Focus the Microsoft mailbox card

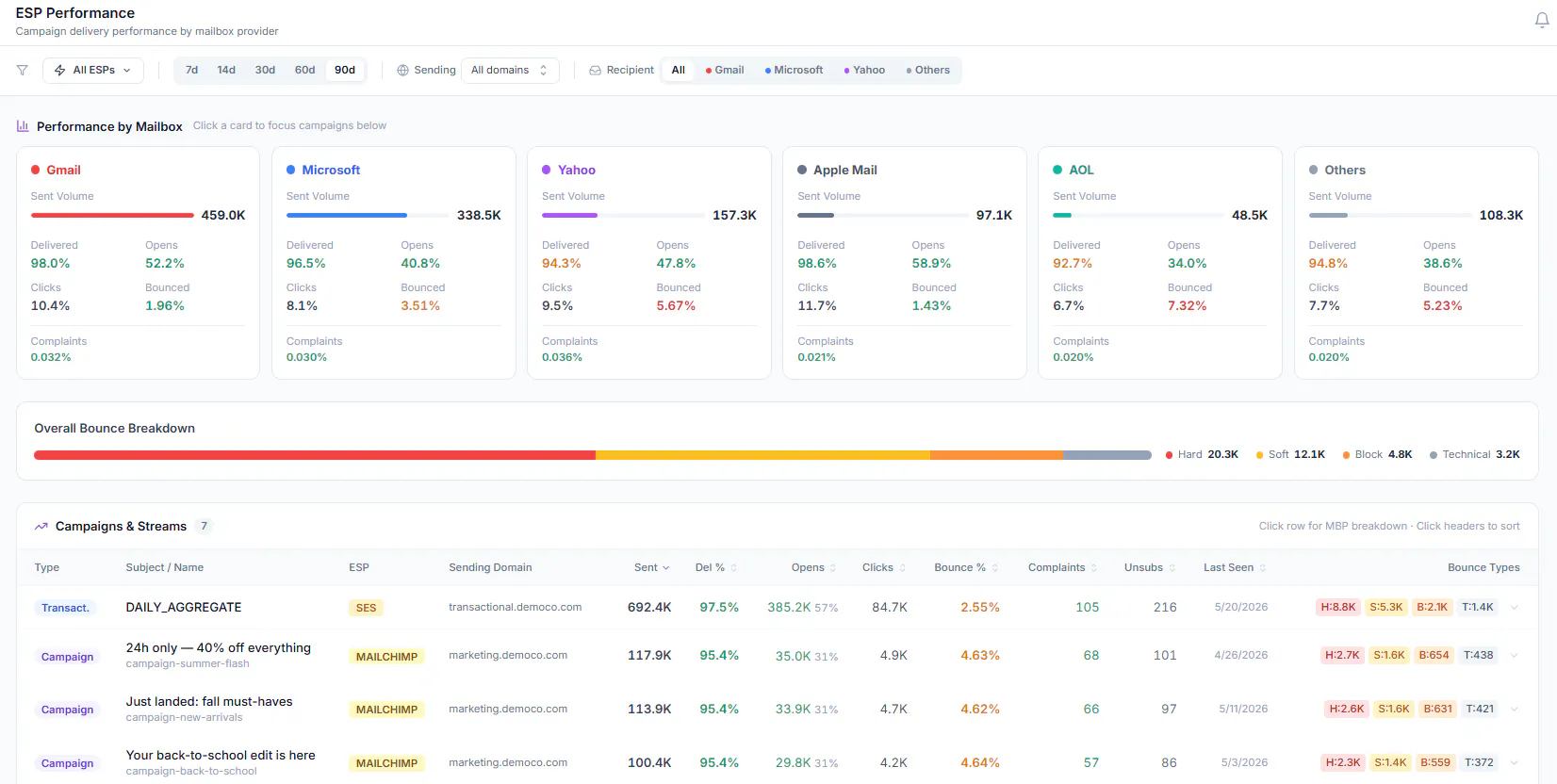tap(394, 263)
